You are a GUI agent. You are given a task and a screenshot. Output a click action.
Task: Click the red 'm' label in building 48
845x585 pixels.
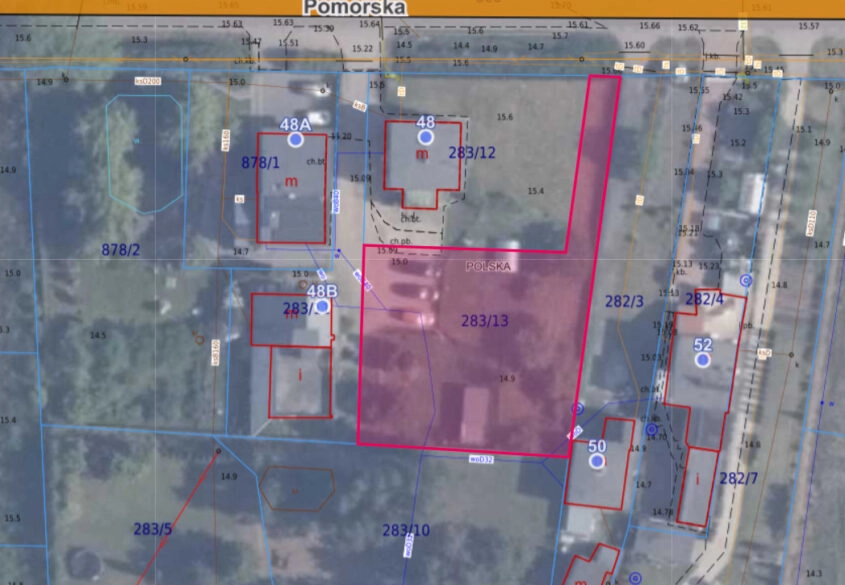click(x=422, y=154)
